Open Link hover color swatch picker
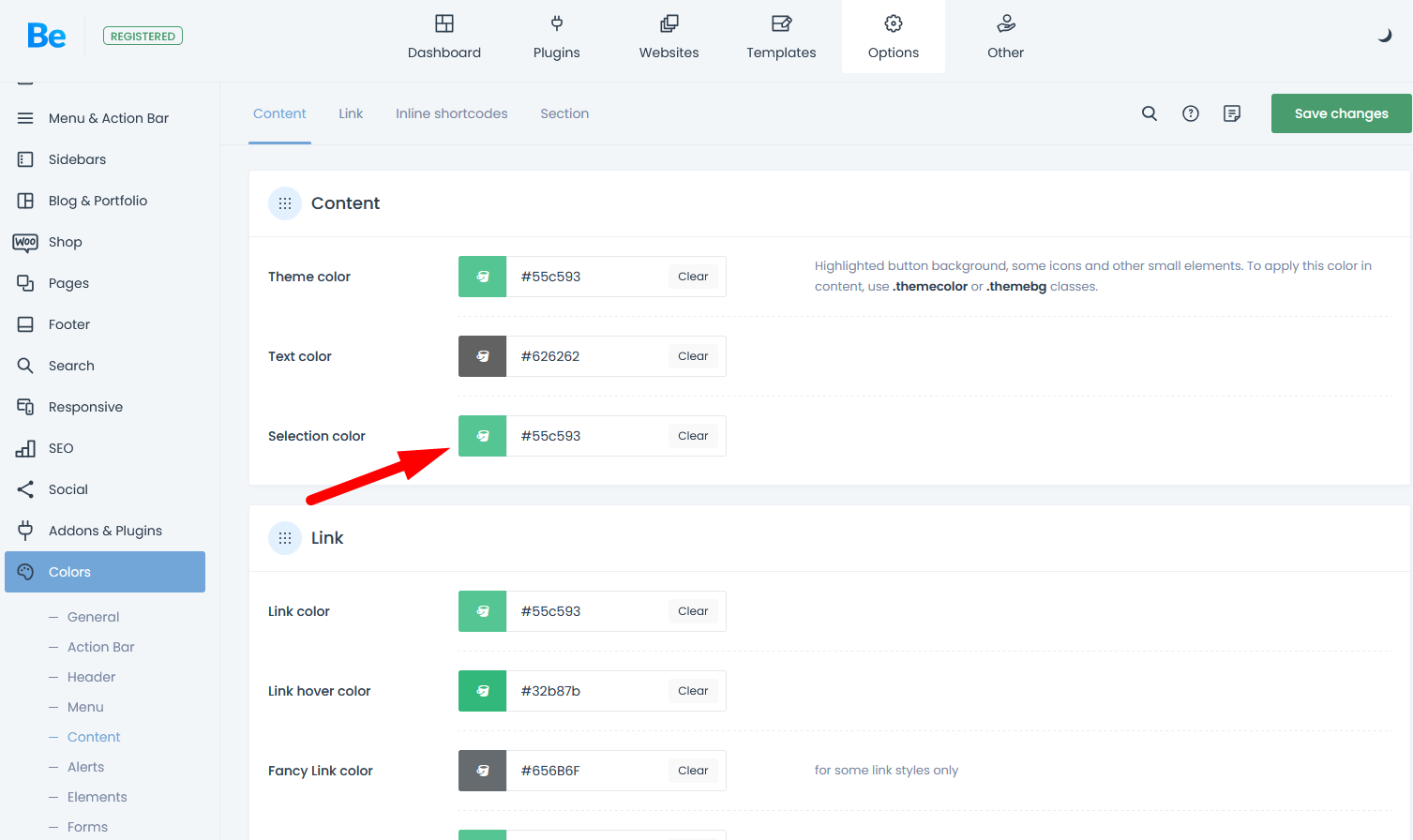Screen dimensions: 1413x840 point(483,691)
